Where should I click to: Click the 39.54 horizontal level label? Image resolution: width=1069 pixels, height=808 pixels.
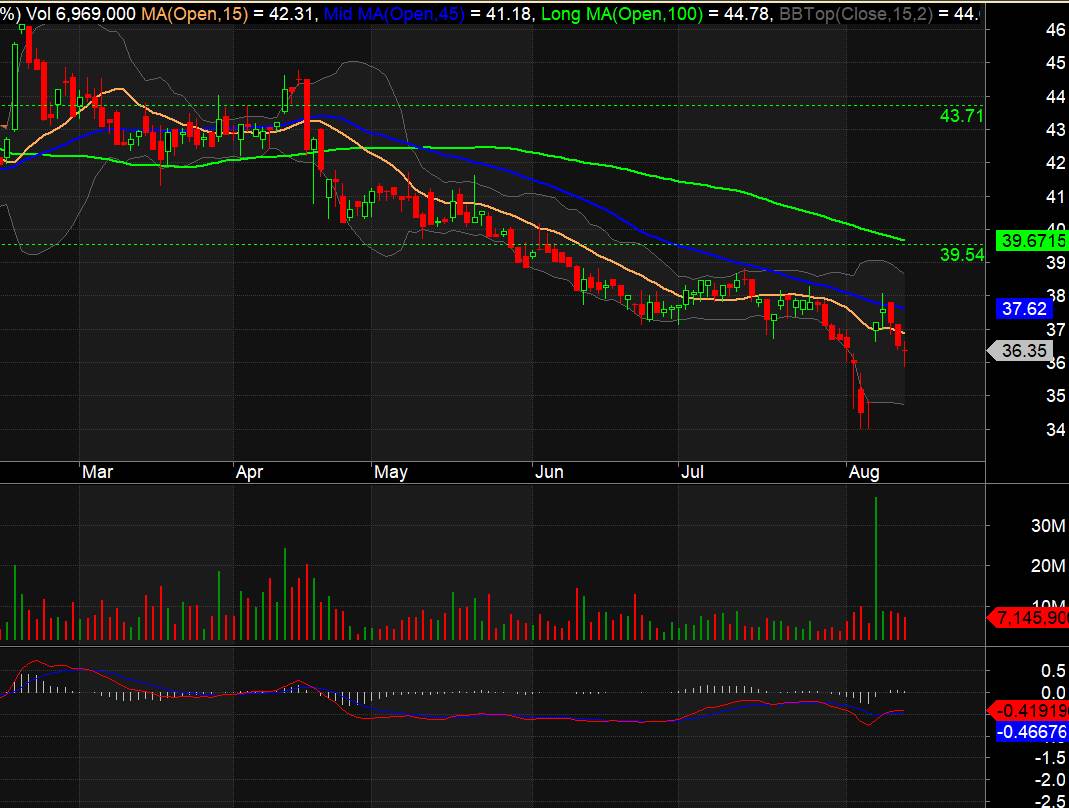click(962, 255)
